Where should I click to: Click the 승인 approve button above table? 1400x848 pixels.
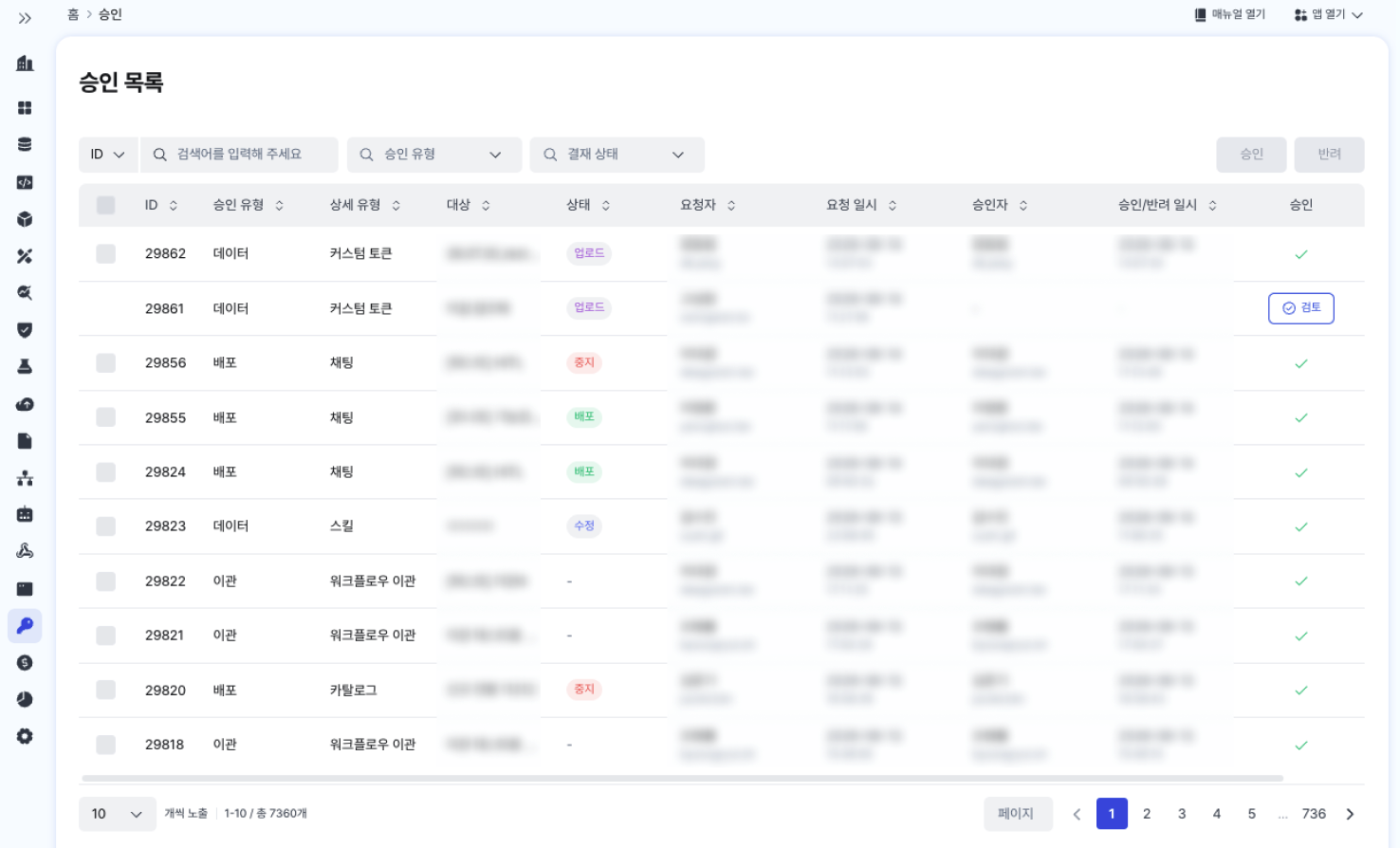[x=1252, y=155]
